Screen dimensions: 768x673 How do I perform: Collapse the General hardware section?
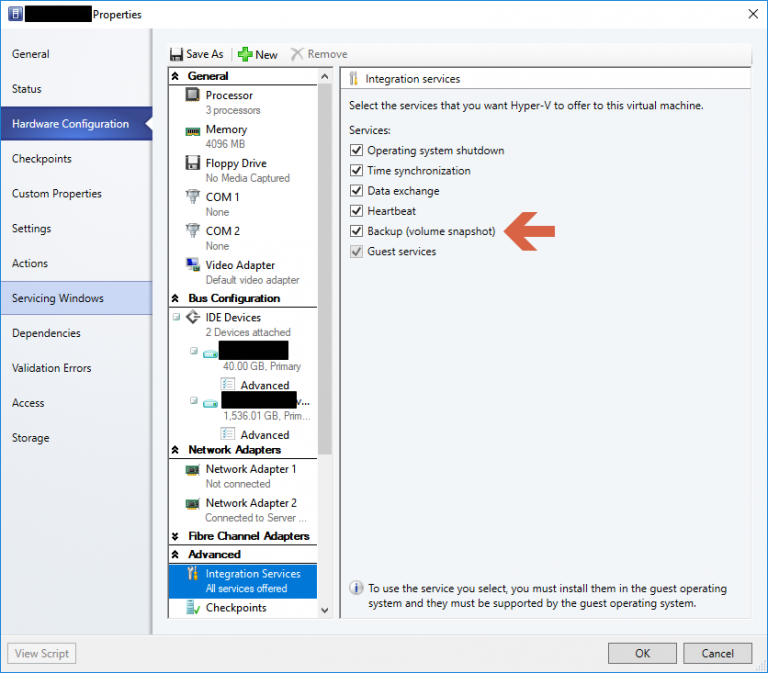pos(175,76)
